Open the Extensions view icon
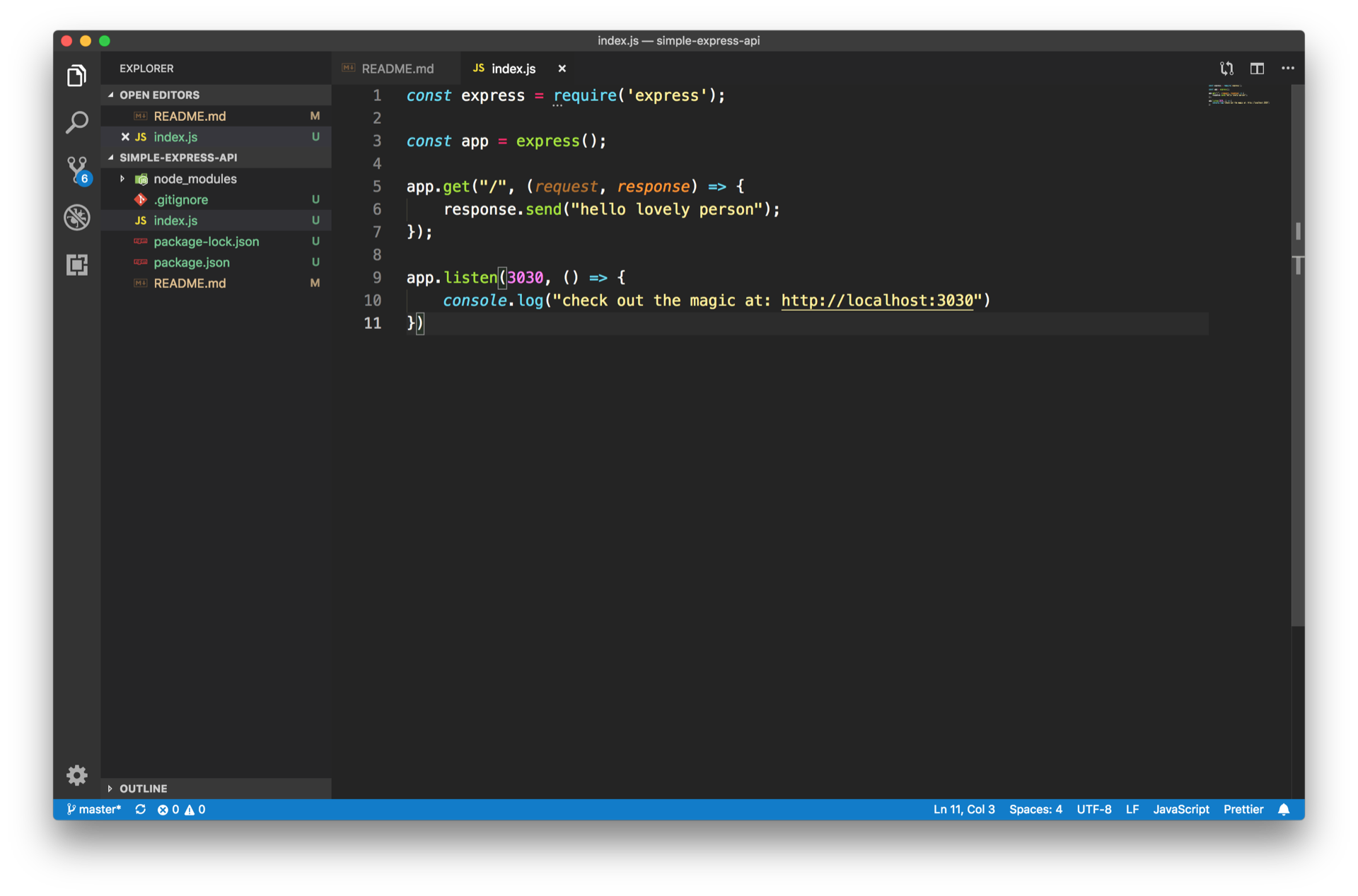Image resolution: width=1358 pixels, height=896 pixels. (x=76, y=264)
